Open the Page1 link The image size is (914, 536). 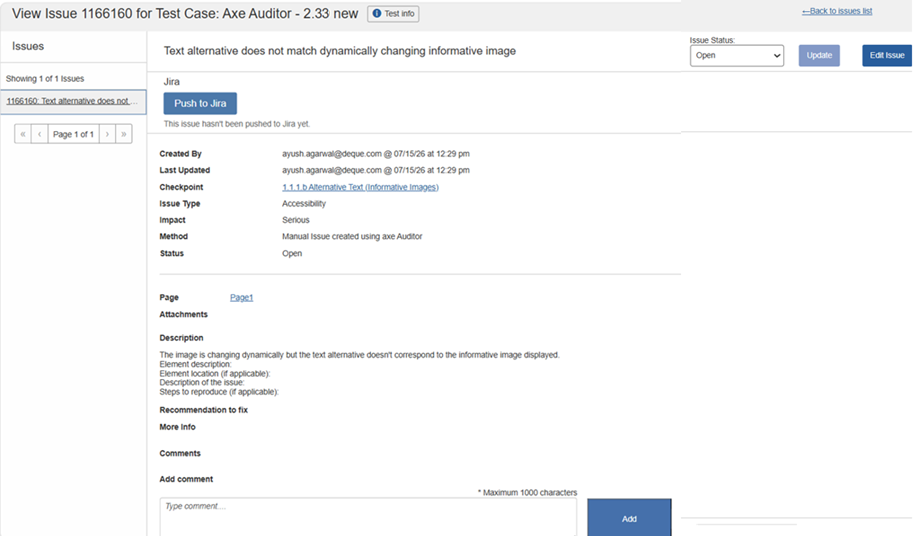tap(241, 297)
